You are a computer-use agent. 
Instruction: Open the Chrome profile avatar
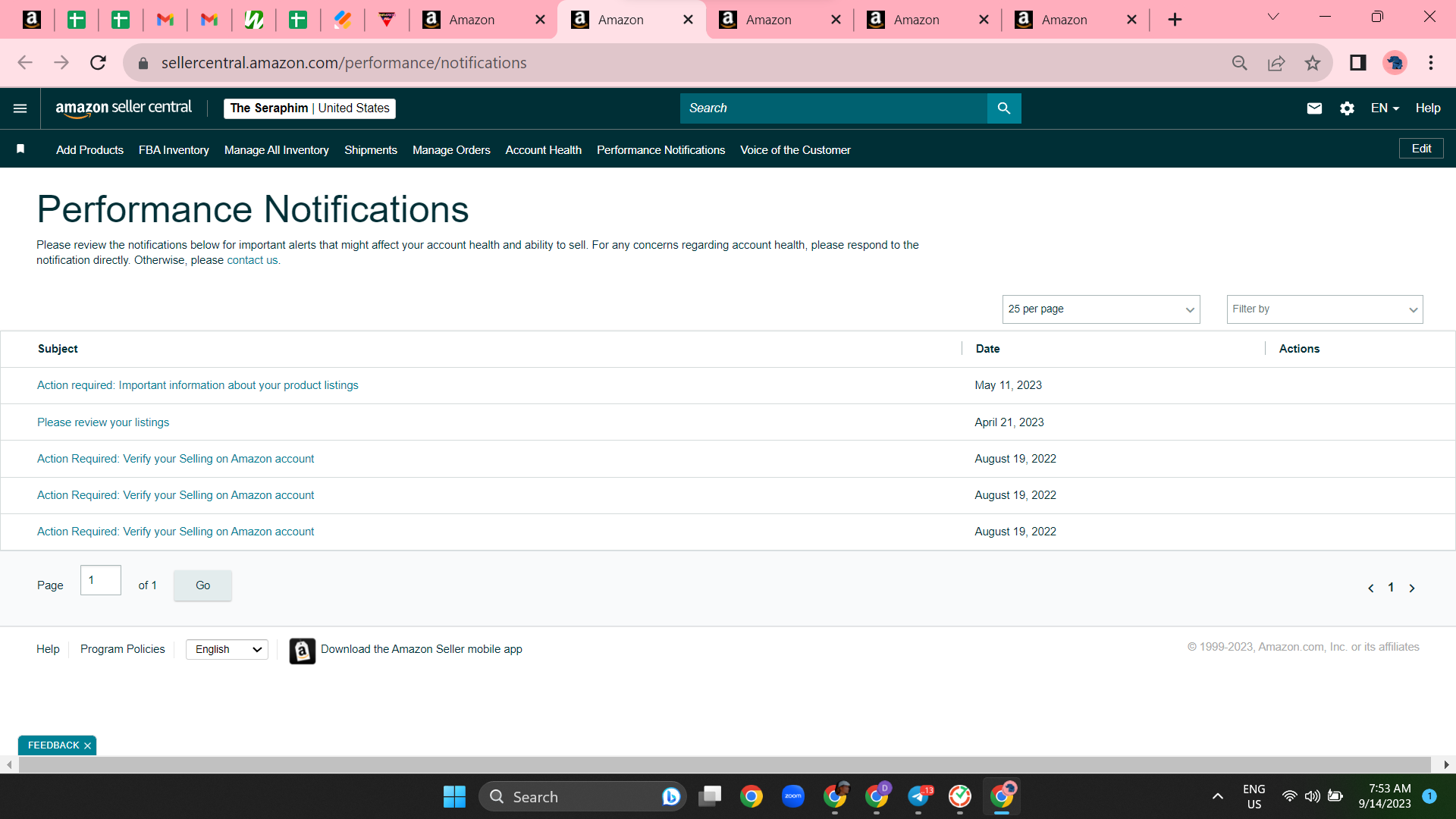point(1395,63)
